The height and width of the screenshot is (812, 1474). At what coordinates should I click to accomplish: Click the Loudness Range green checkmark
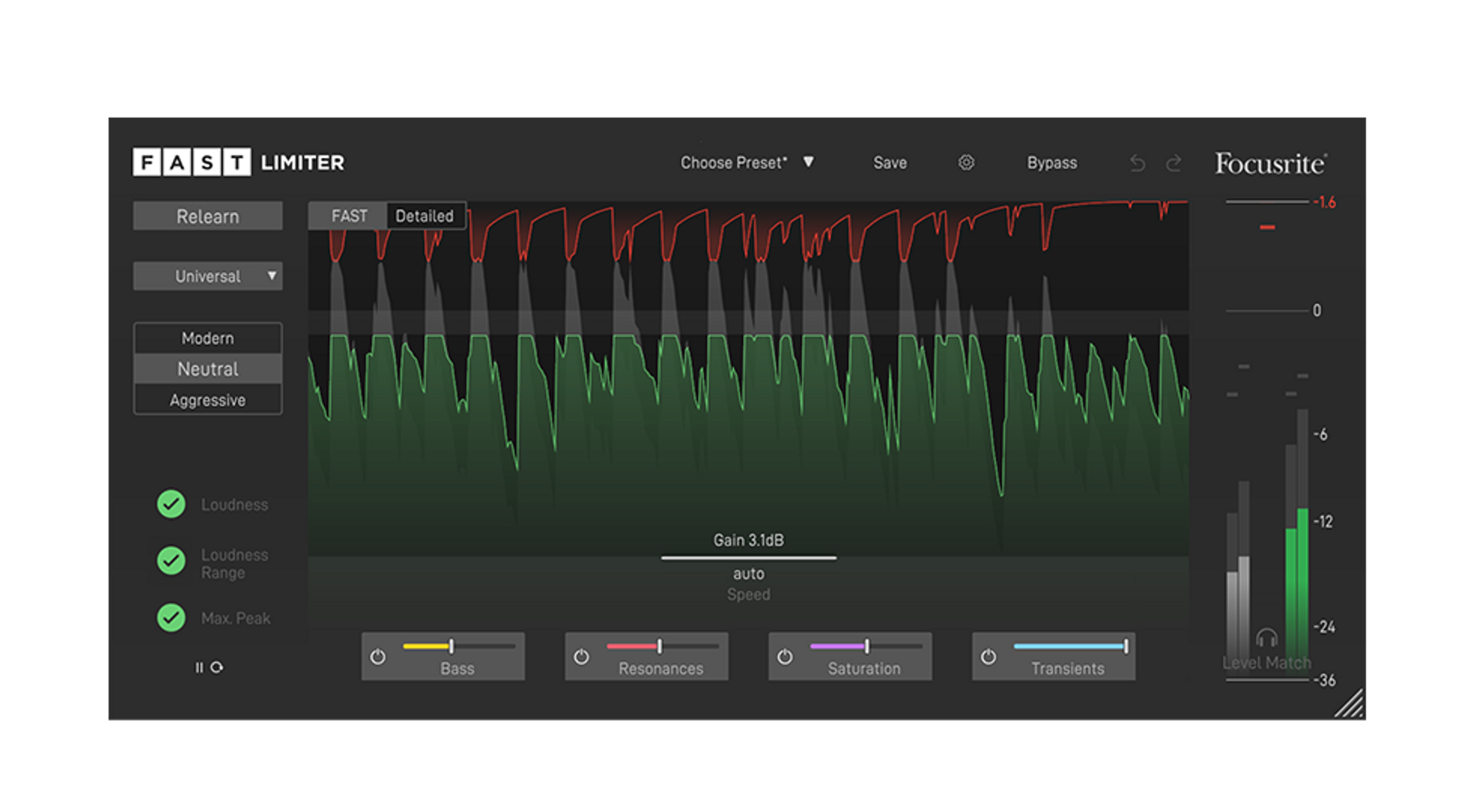coord(171,560)
